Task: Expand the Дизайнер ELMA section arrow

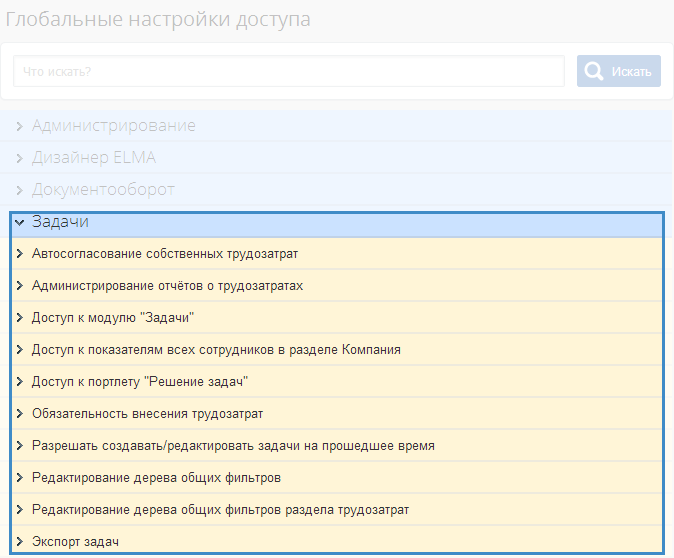Action: pos(19,158)
